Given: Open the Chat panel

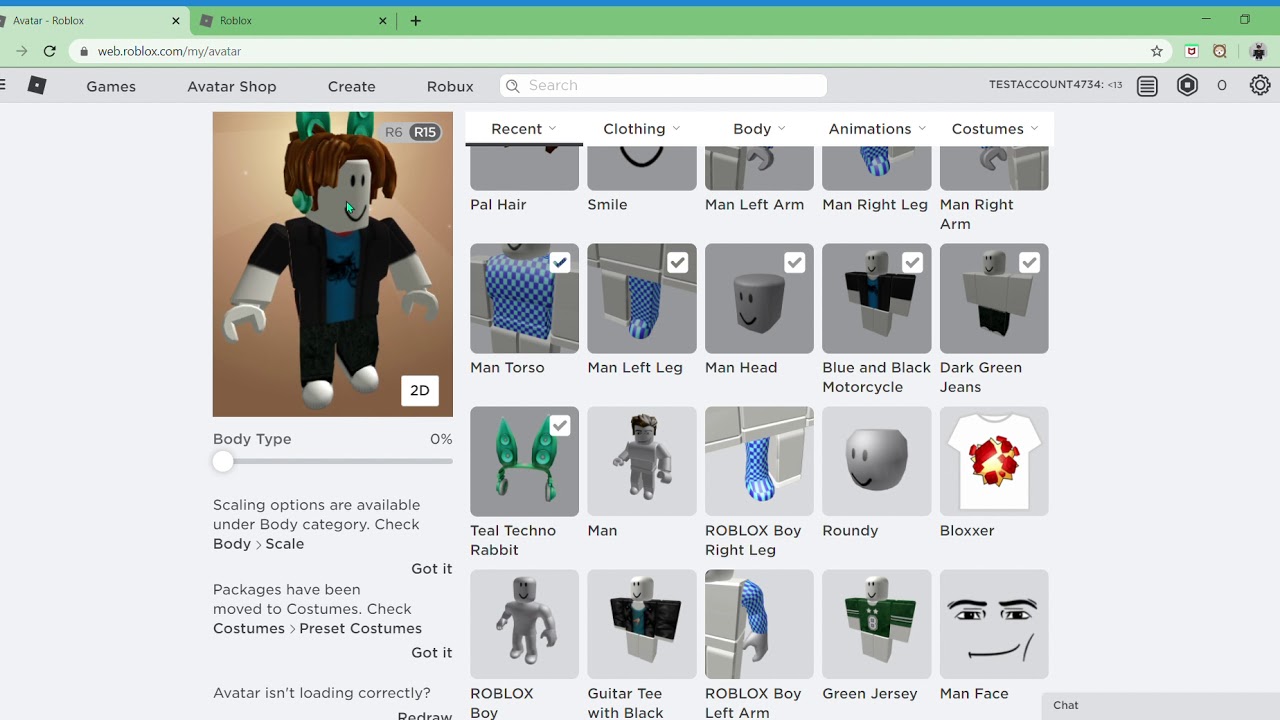Looking at the screenshot, I should pos(1161,706).
